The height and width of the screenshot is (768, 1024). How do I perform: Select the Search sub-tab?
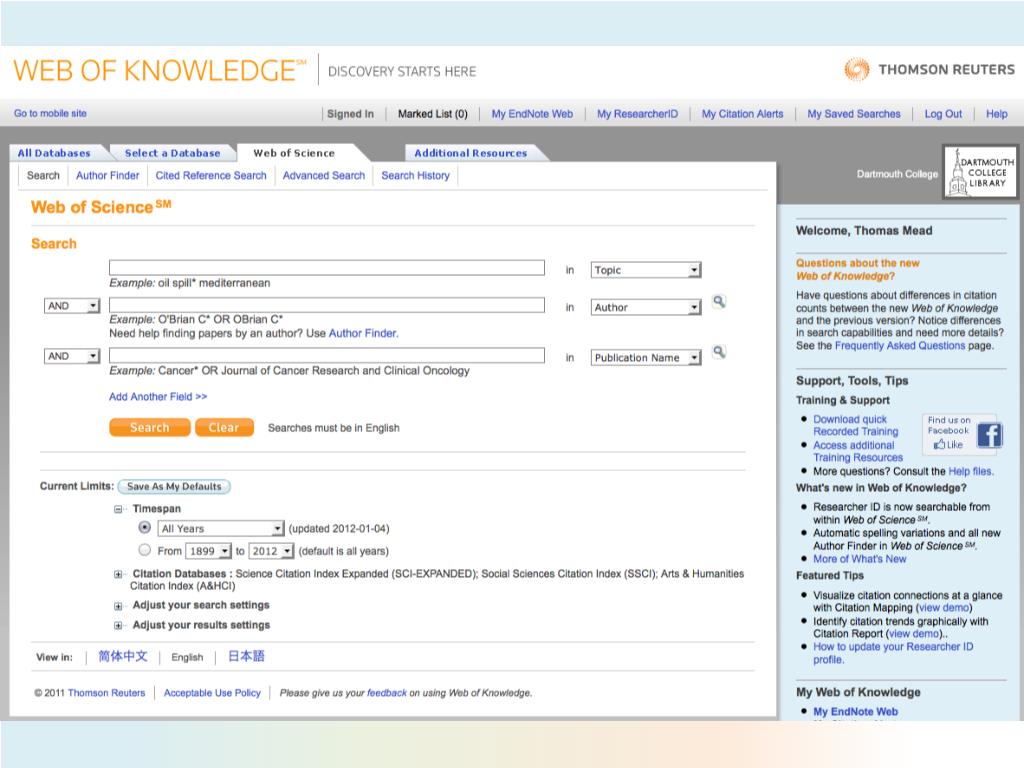point(43,175)
